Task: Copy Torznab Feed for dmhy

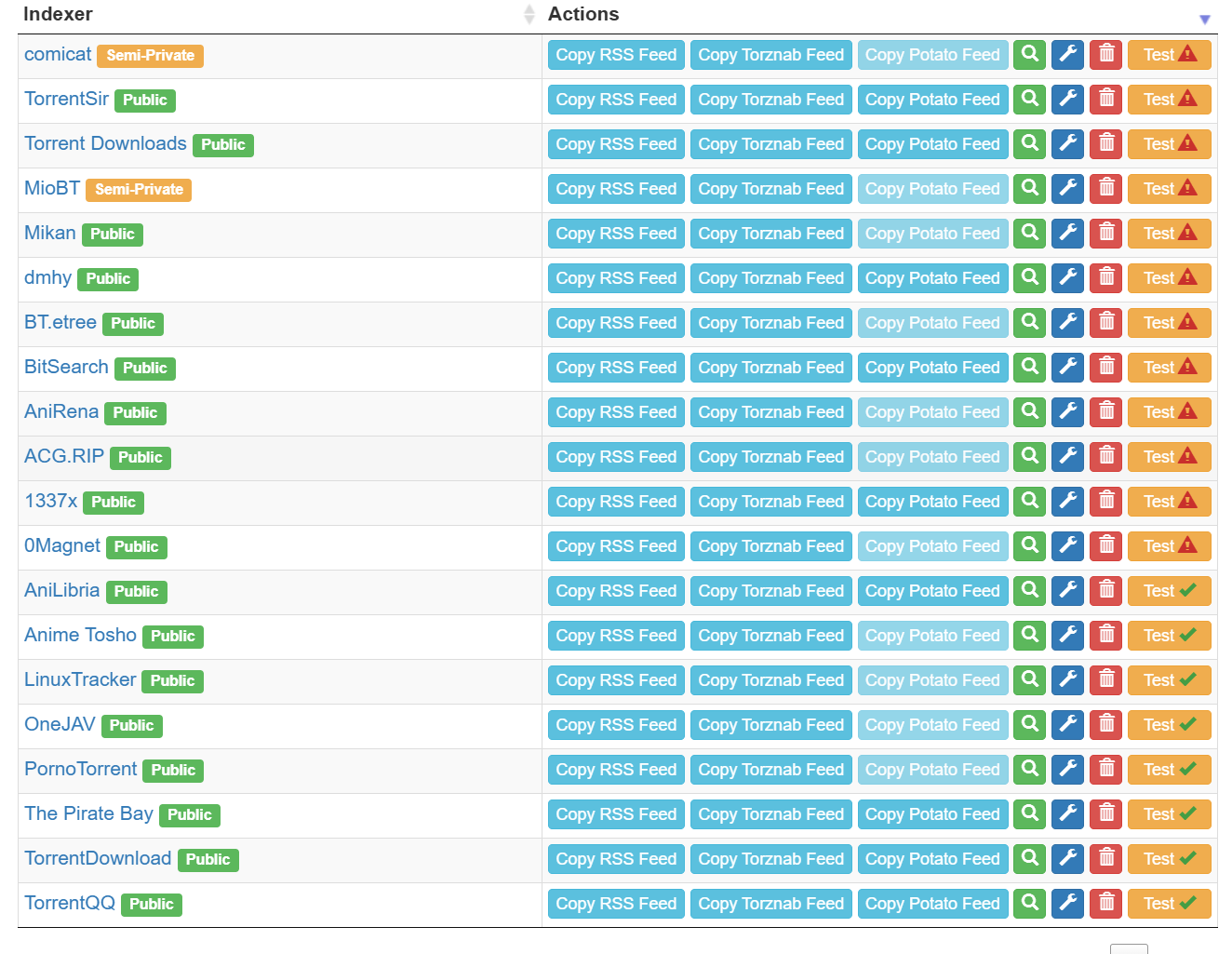Action: (x=770, y=278)
